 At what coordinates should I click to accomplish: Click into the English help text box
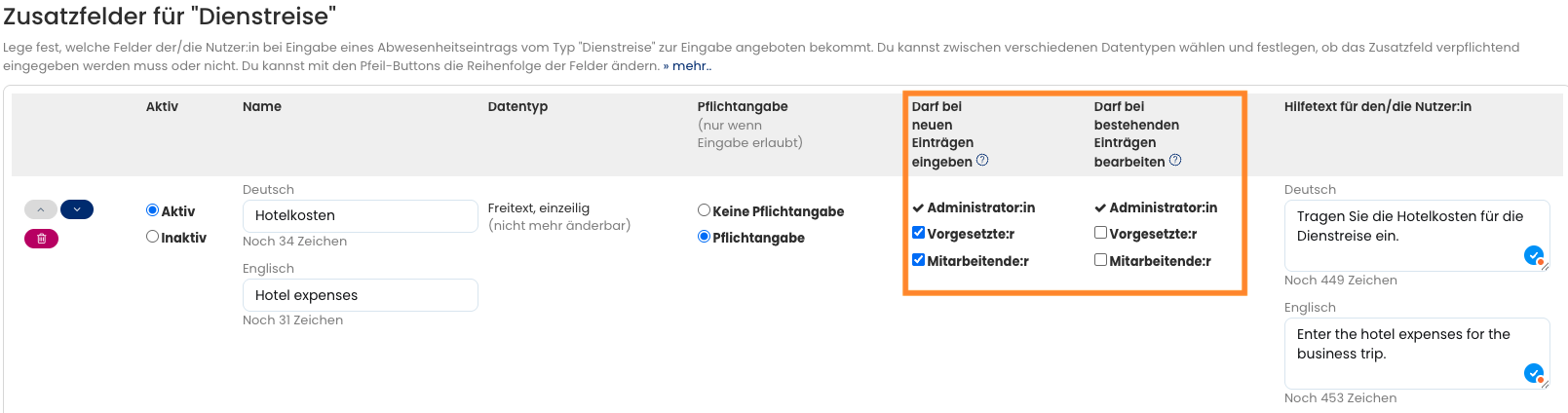[x=1403, y=353]
